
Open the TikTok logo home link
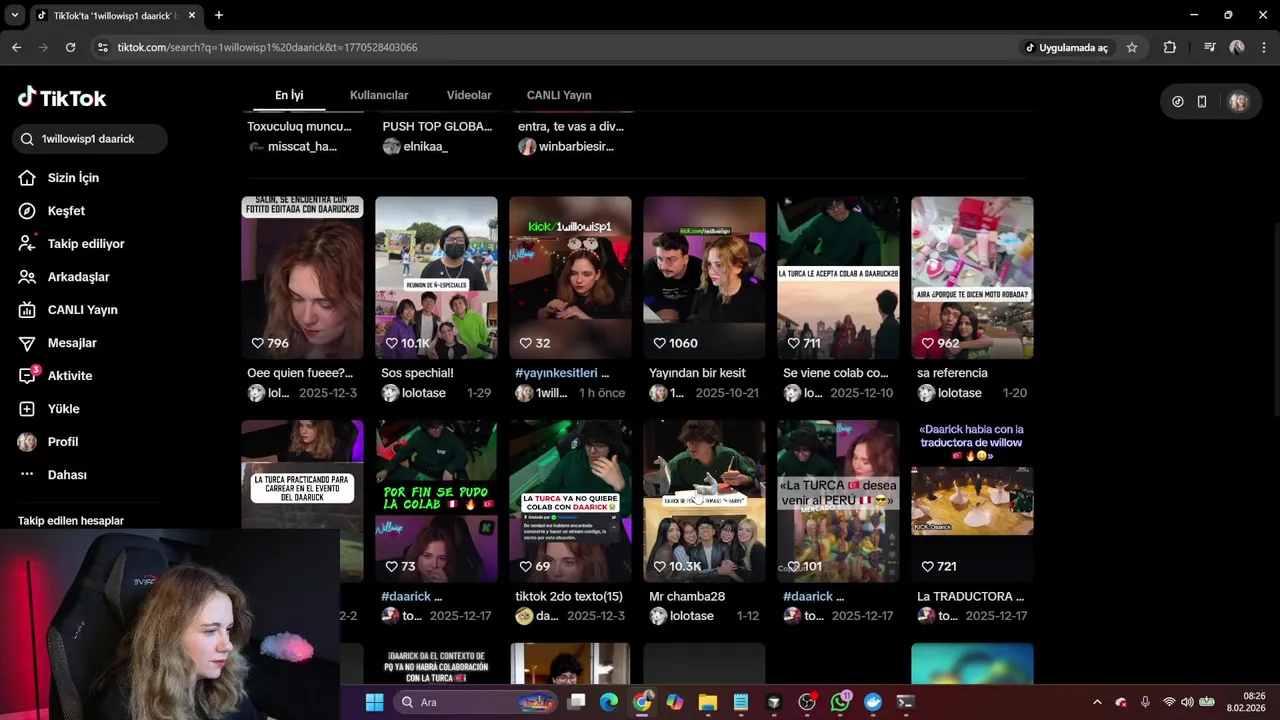click(62, 98)
